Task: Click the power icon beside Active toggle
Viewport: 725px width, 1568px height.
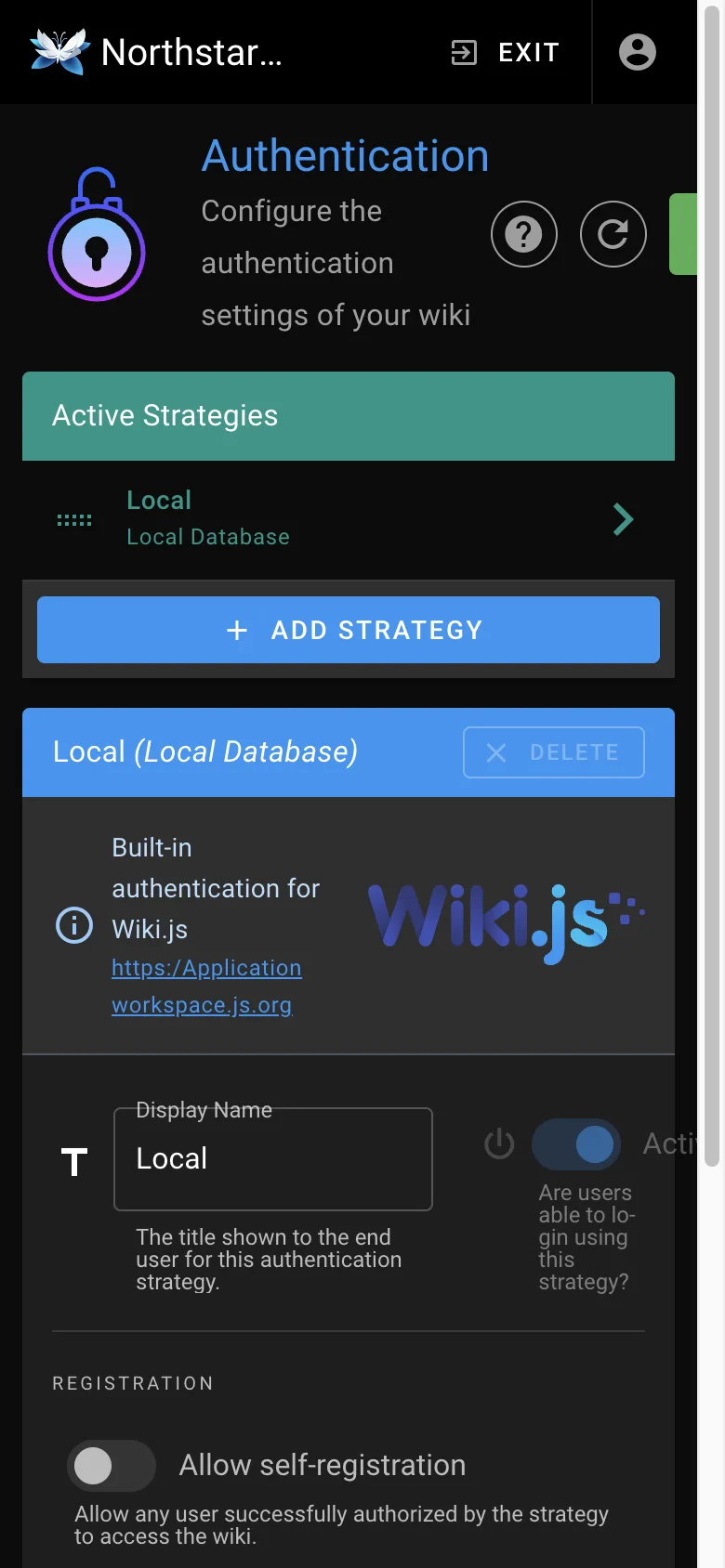Action: [x=499, y=1143]
